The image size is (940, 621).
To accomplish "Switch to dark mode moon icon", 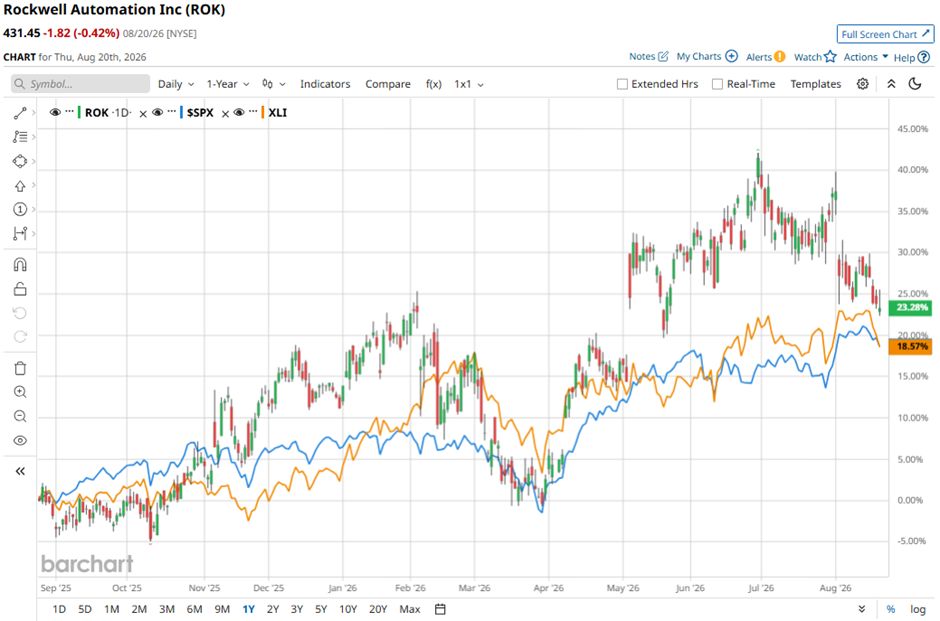I will tap(915, 83).
